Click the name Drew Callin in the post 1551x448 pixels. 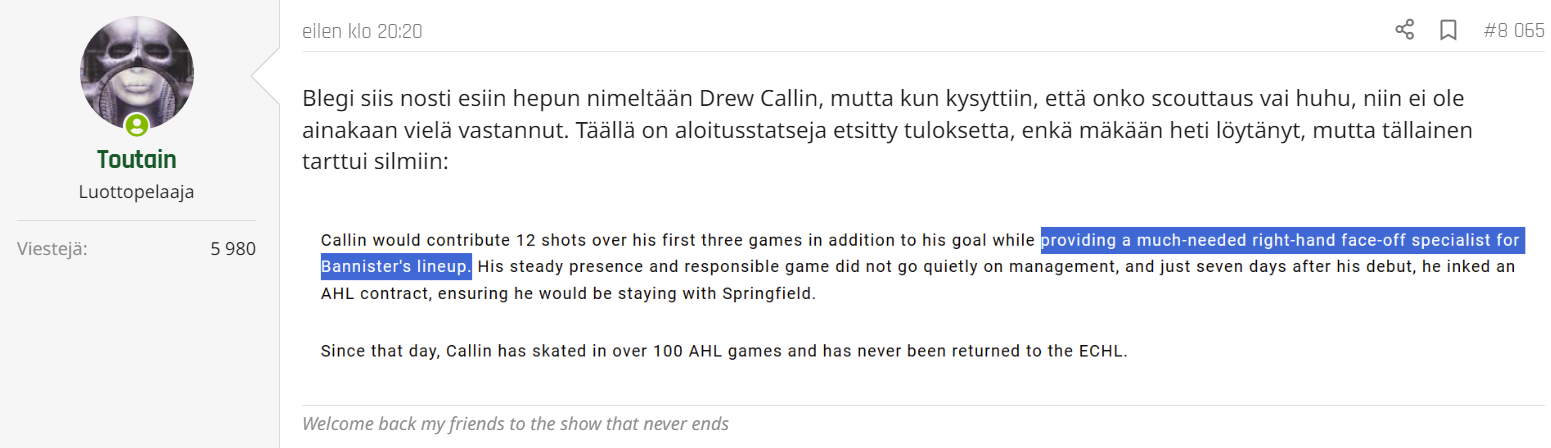[693, 99]
